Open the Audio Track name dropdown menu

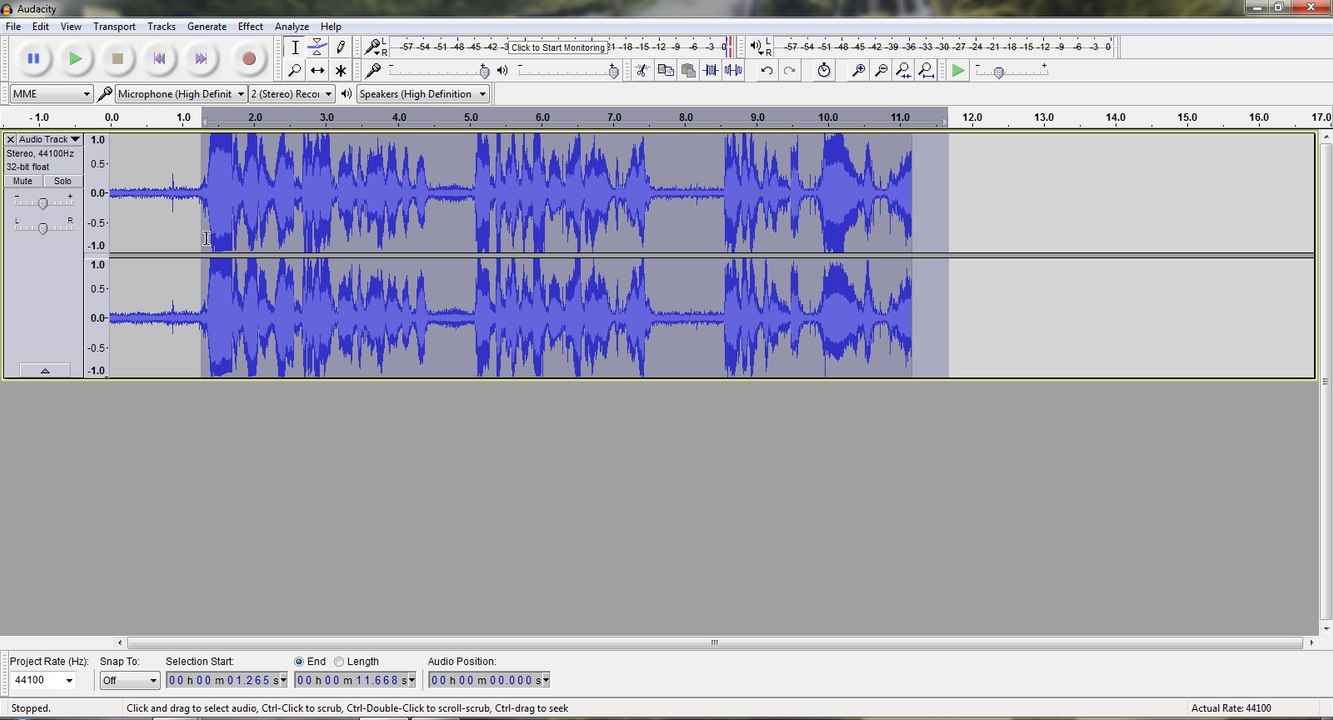[x=49, y=139]
